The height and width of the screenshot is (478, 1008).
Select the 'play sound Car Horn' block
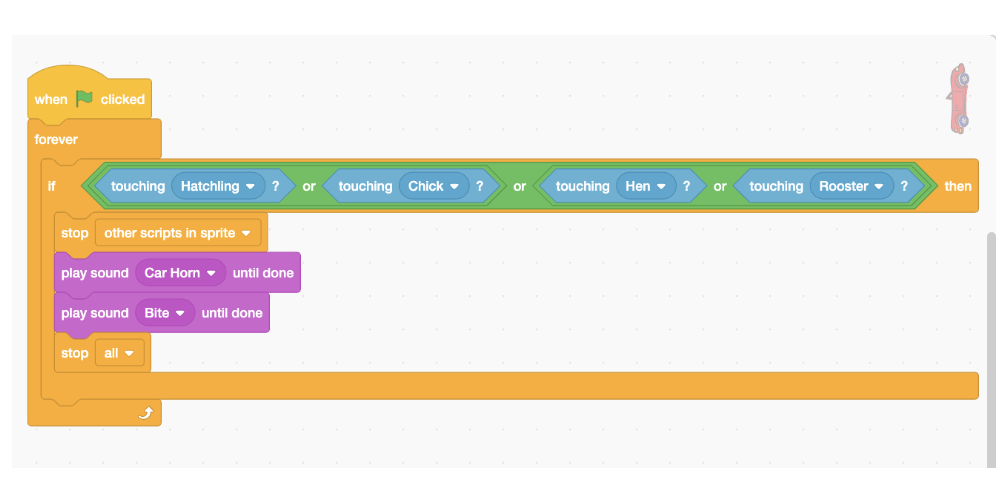(95, 273)
